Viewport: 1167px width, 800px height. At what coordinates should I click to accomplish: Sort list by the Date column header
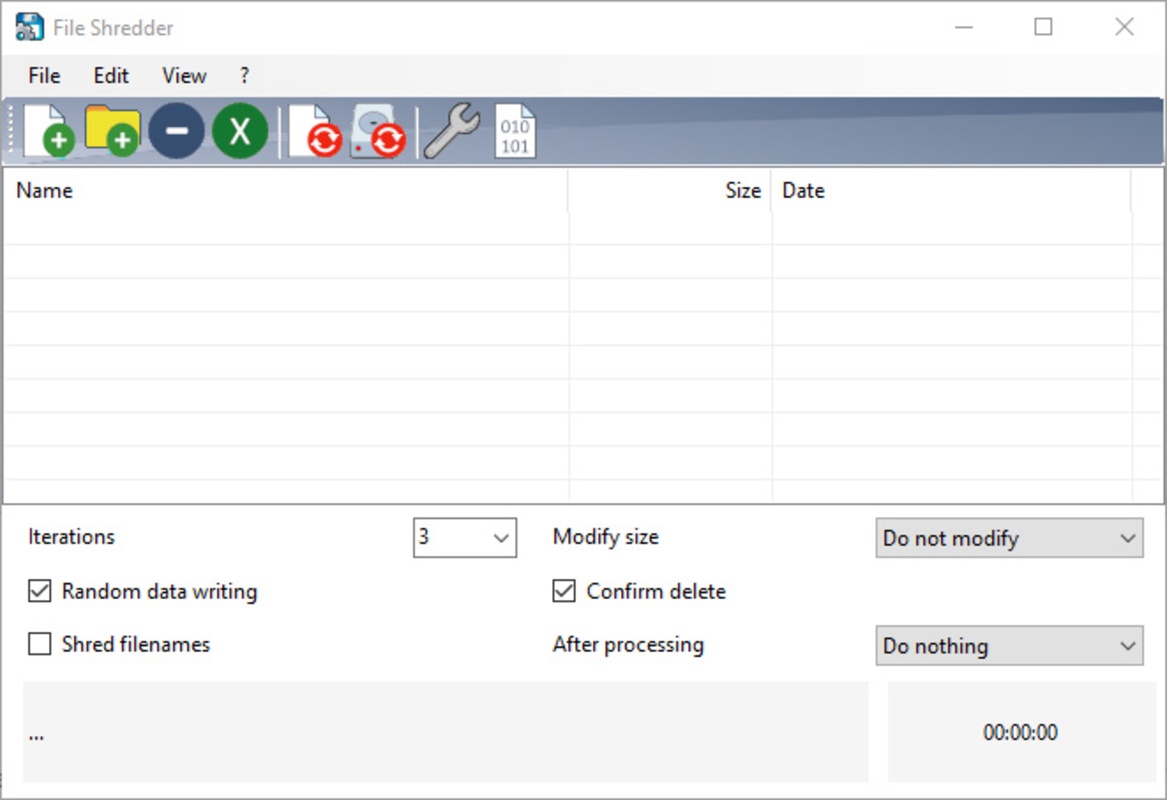[950, 191]
